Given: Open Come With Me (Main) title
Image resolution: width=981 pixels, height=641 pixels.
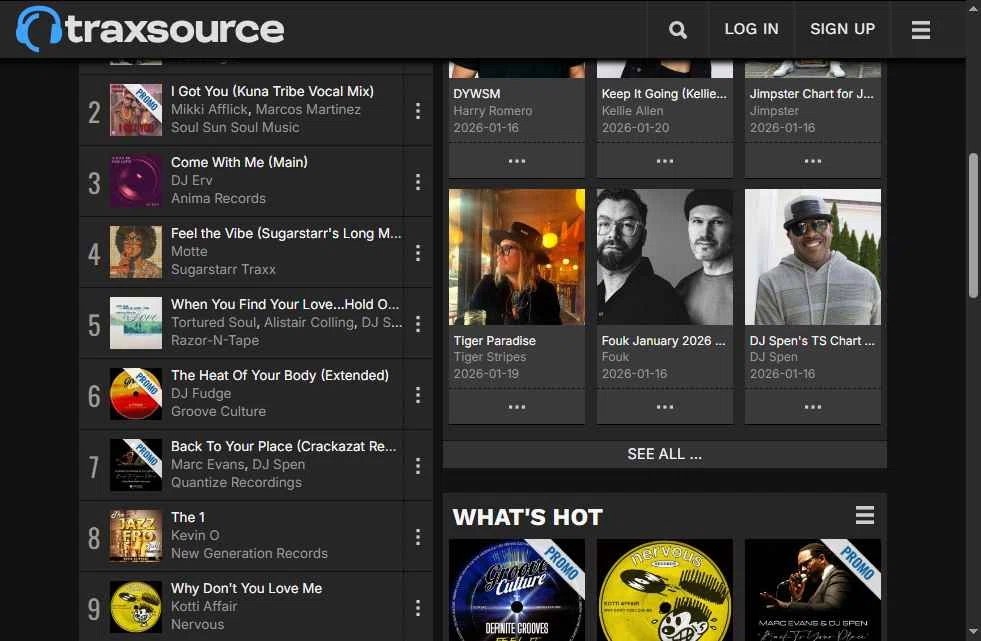Looking at the screenshot, I should [x=239, y=163].
